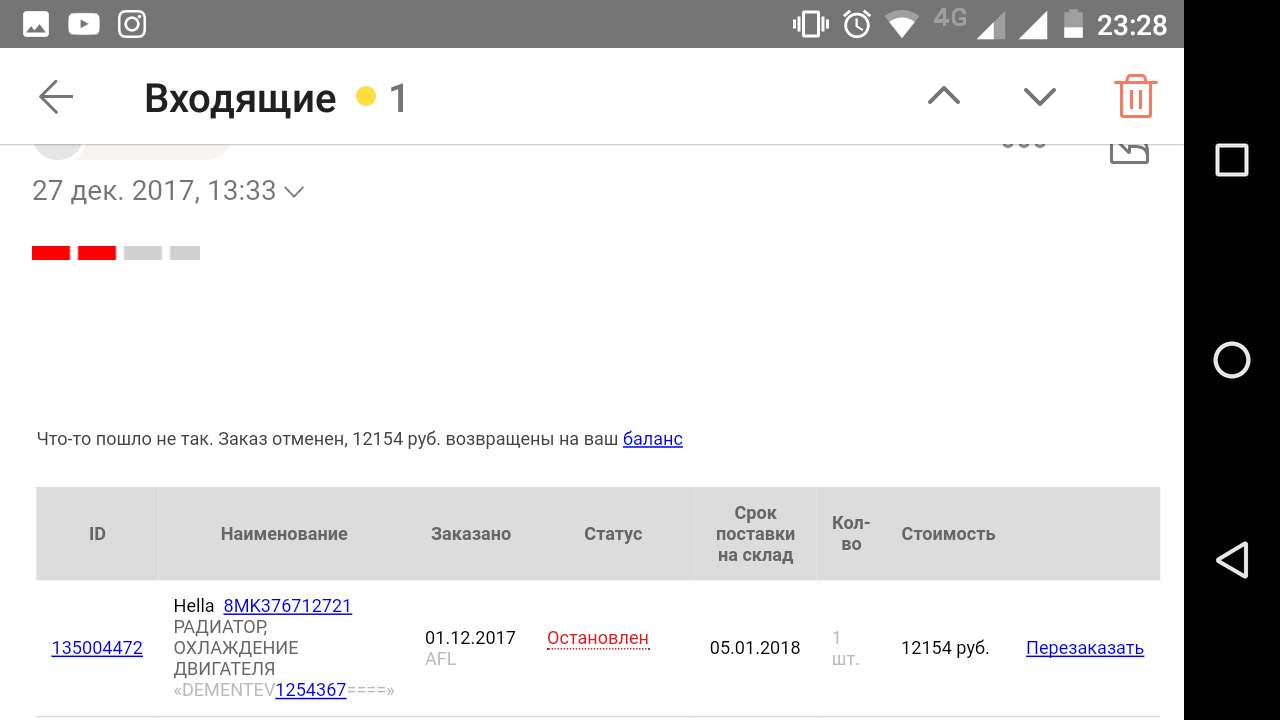This screenshot has width=1280, height=720.
Task: Click the '23:28' clock in status bar
Action: (x=1132, y=24)
